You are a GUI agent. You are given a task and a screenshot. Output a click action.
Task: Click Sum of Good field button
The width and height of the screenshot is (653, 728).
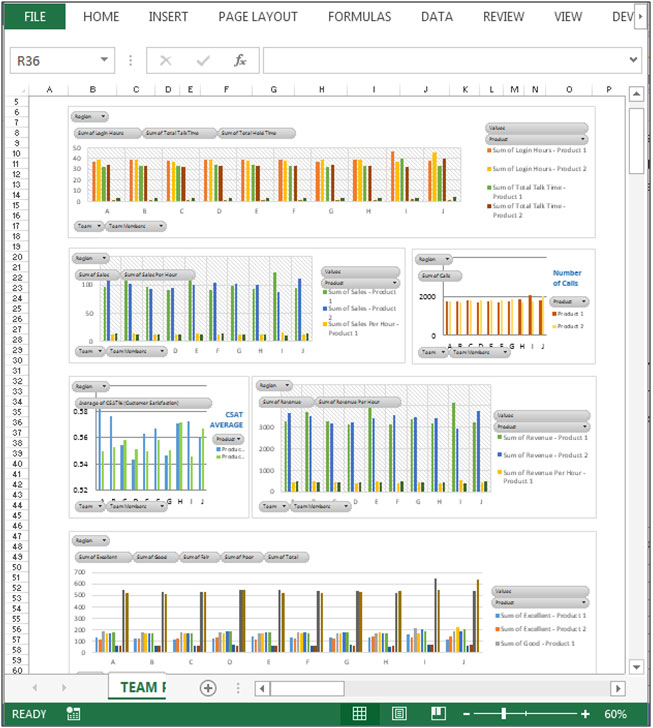point(156,557)
